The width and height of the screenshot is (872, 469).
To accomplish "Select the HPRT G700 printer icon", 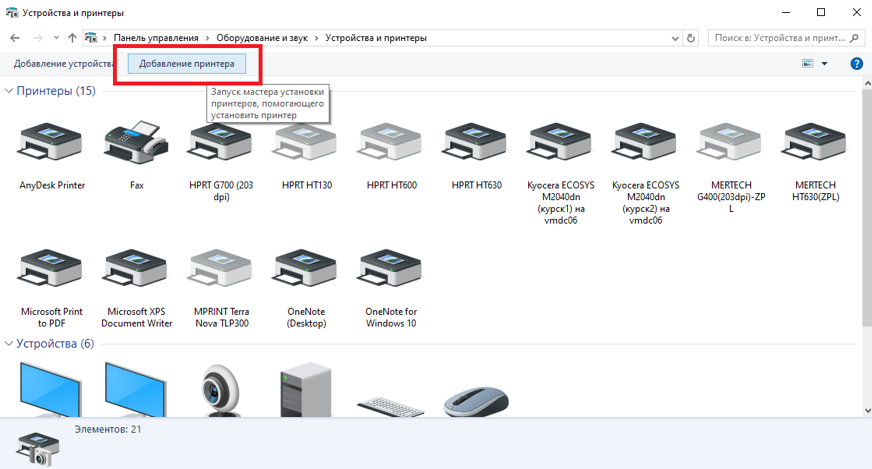I will [x=221, y=147].
